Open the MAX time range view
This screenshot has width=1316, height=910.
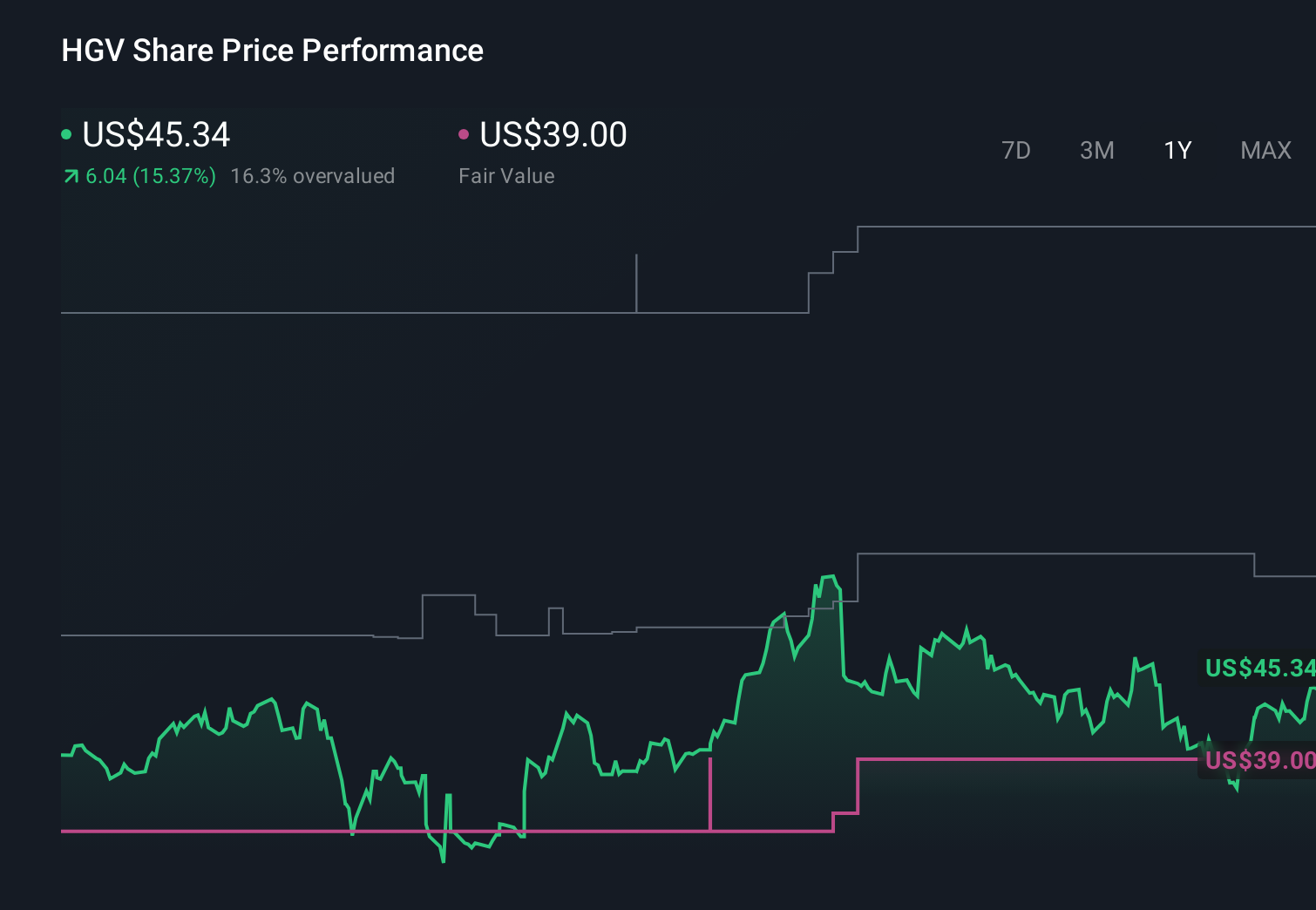coord(1265,150)
